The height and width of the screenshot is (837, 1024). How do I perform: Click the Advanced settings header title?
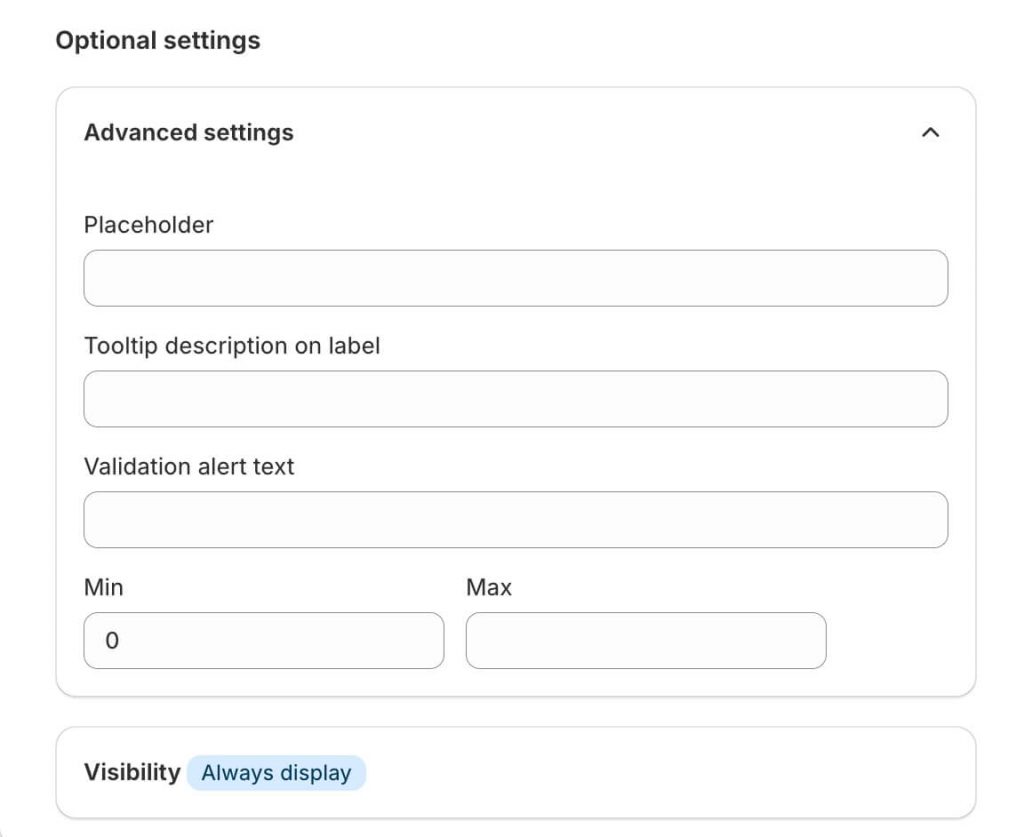point(189,133)
